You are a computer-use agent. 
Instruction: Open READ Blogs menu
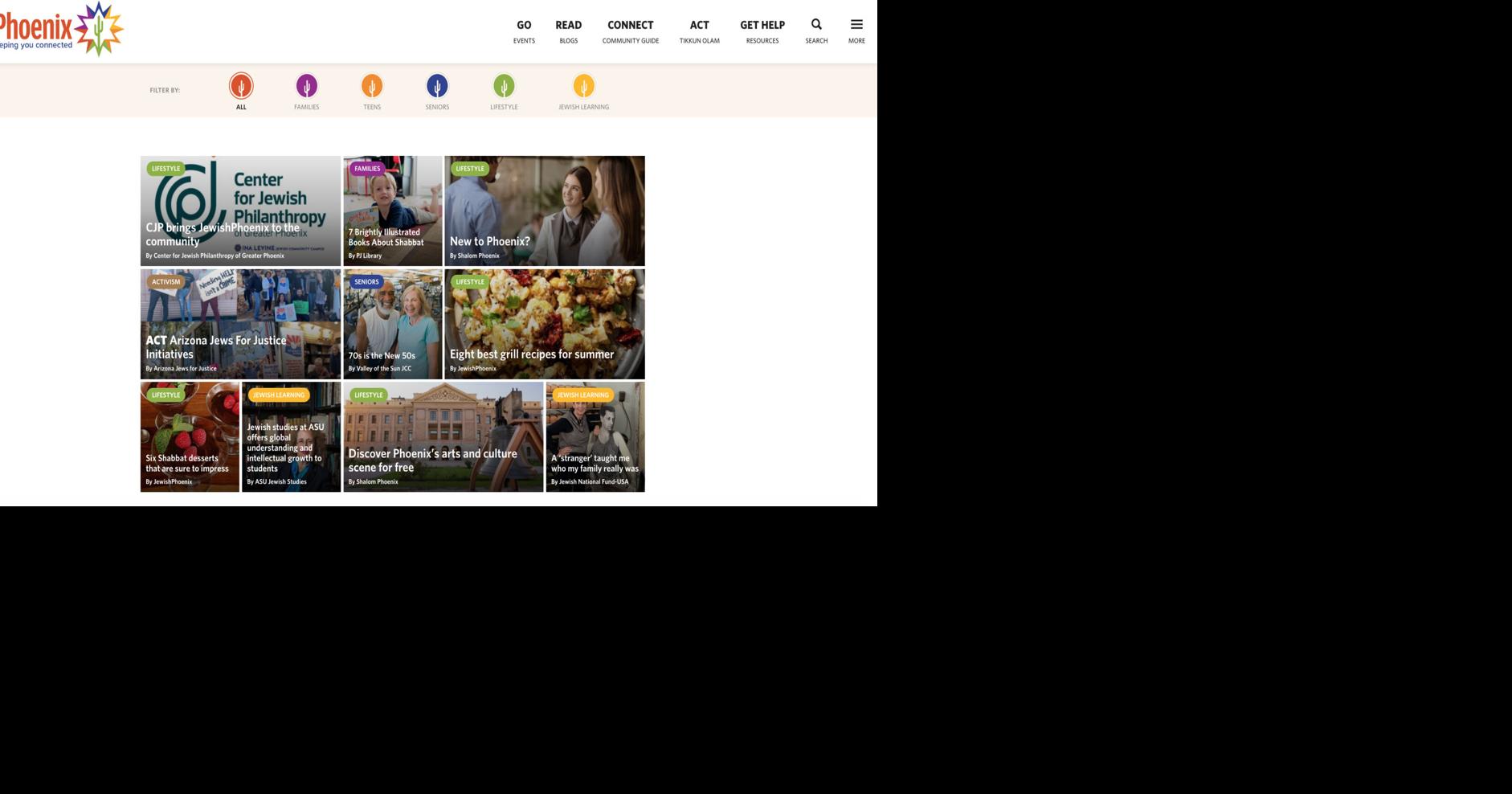coord(568,31)
